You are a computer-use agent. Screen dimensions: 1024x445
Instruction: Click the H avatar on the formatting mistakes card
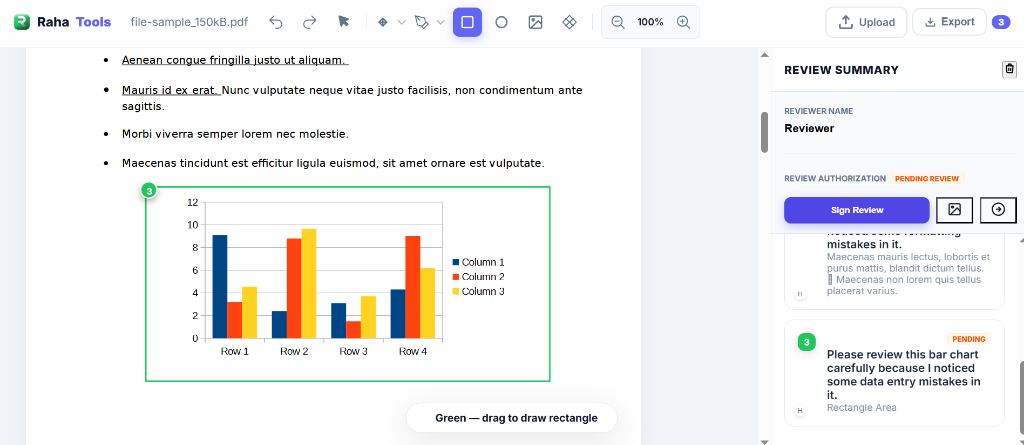coord(800,294)
